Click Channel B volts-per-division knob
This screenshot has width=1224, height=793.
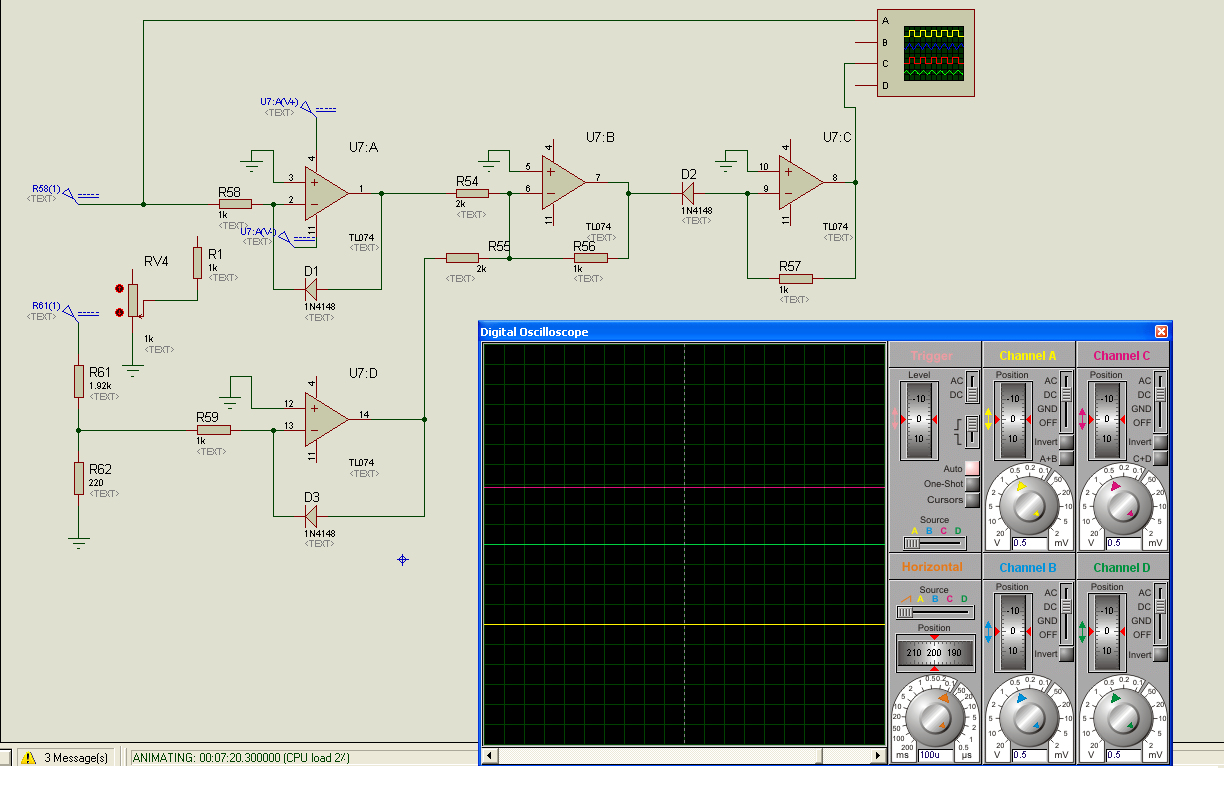[1027, 718]
